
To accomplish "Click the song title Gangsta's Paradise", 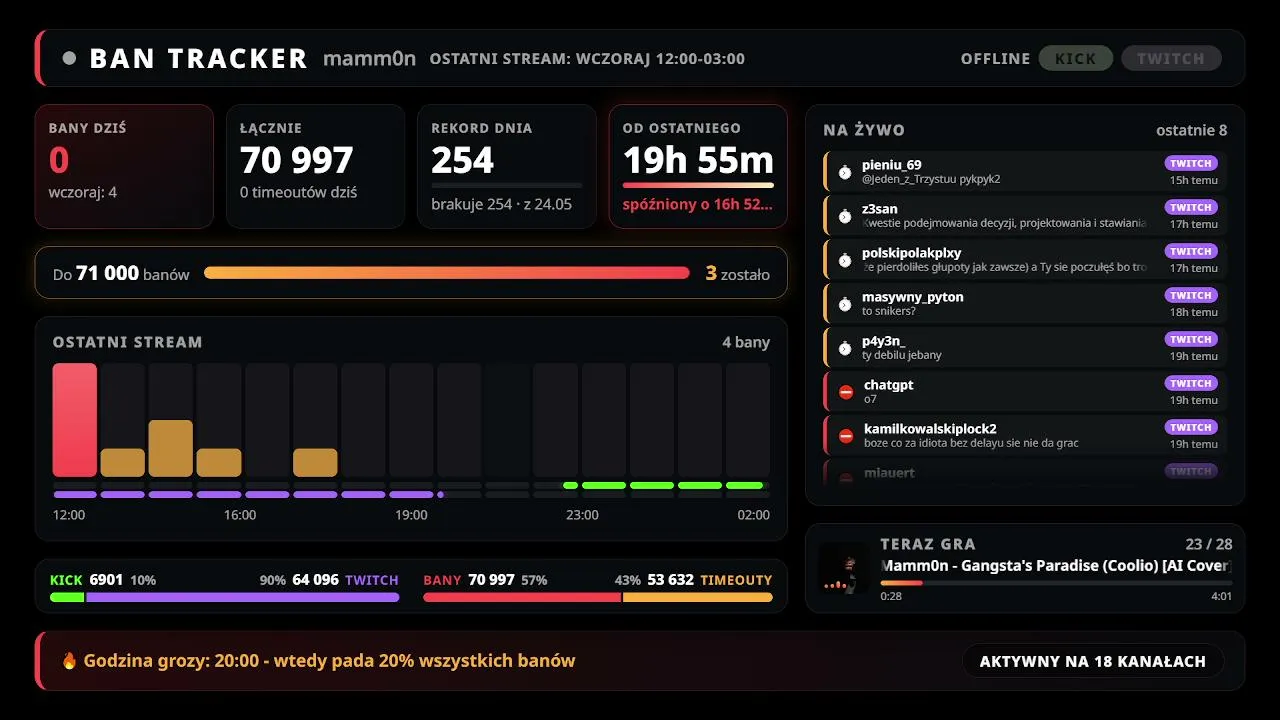I will pyautogui.click(x=1056, y=566).
